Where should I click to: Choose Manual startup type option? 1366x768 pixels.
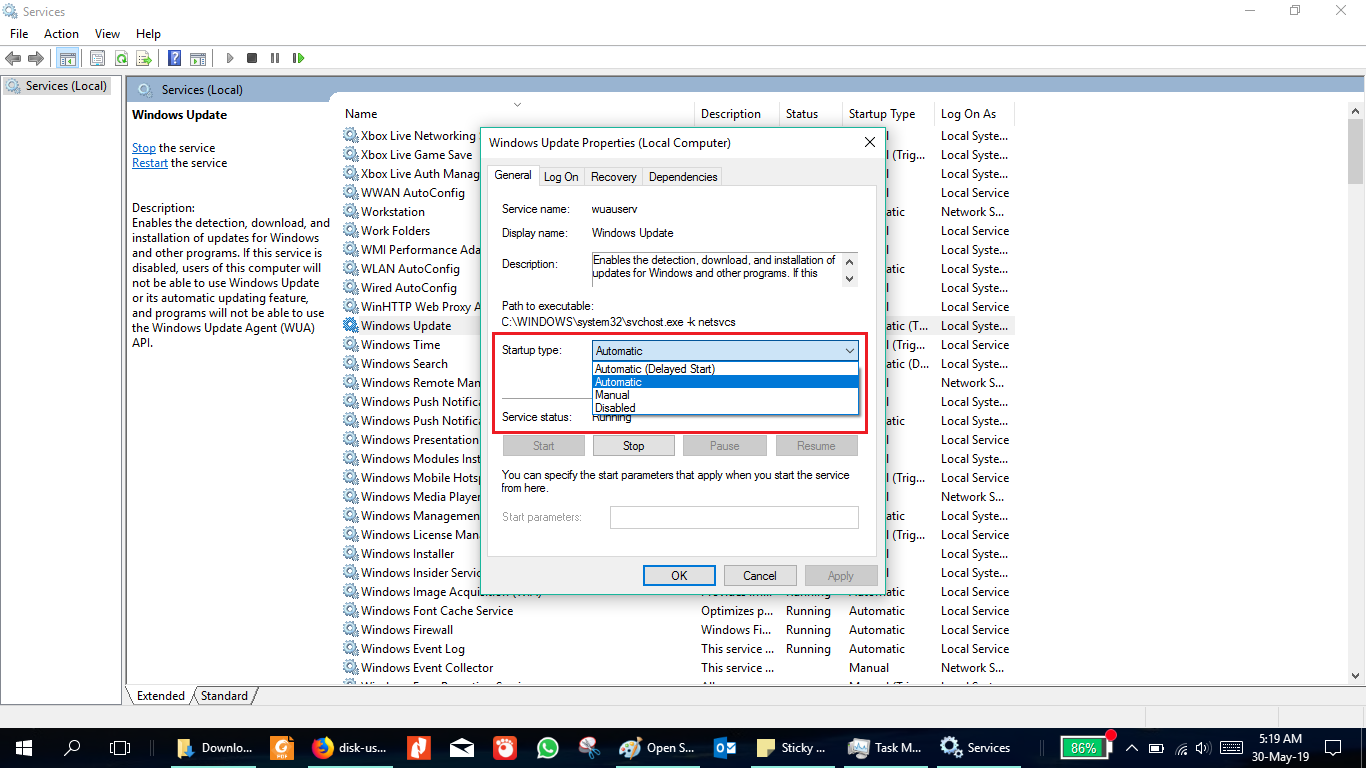pos(725,395)
